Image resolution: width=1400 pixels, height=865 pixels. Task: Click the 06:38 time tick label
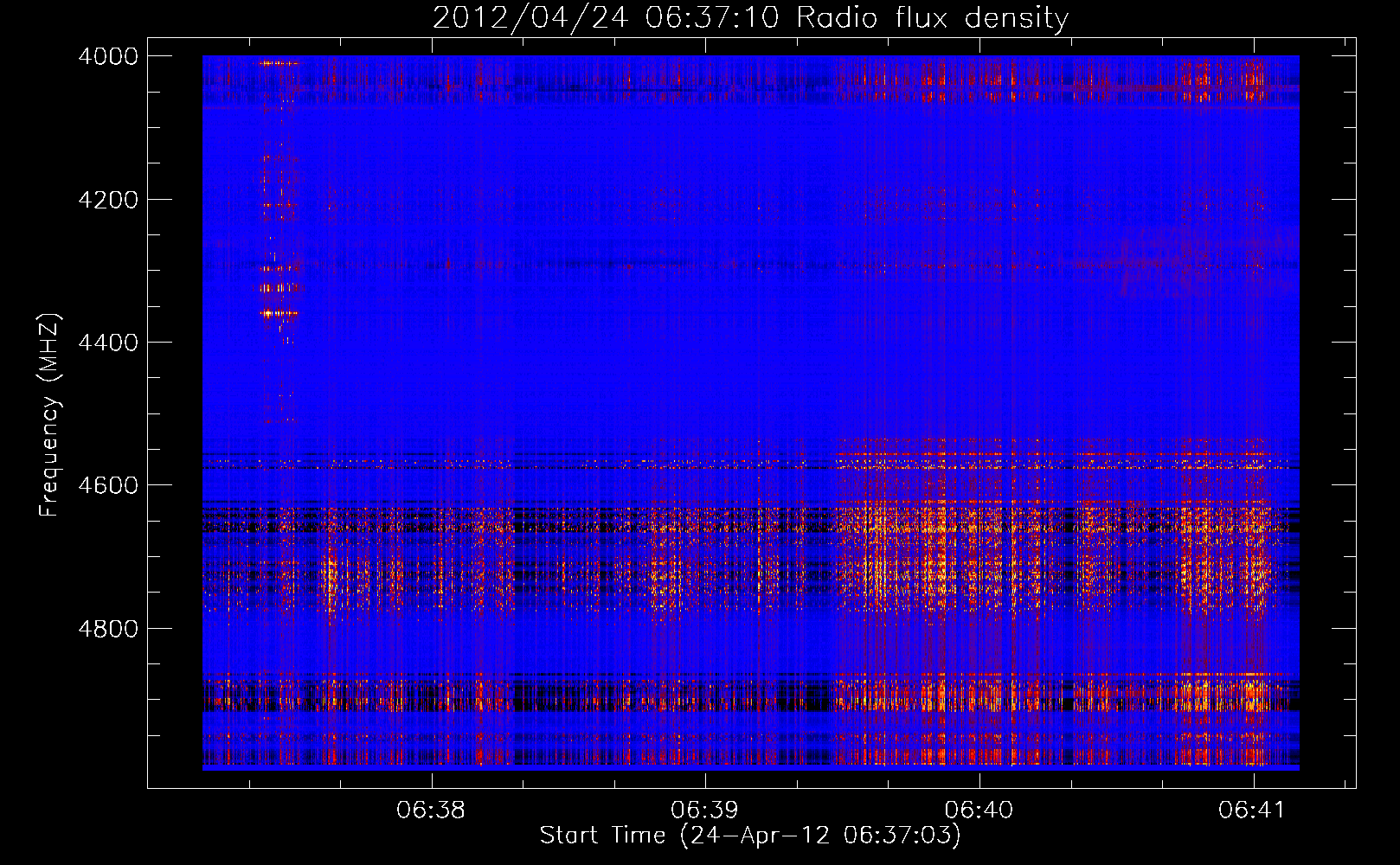431,811
